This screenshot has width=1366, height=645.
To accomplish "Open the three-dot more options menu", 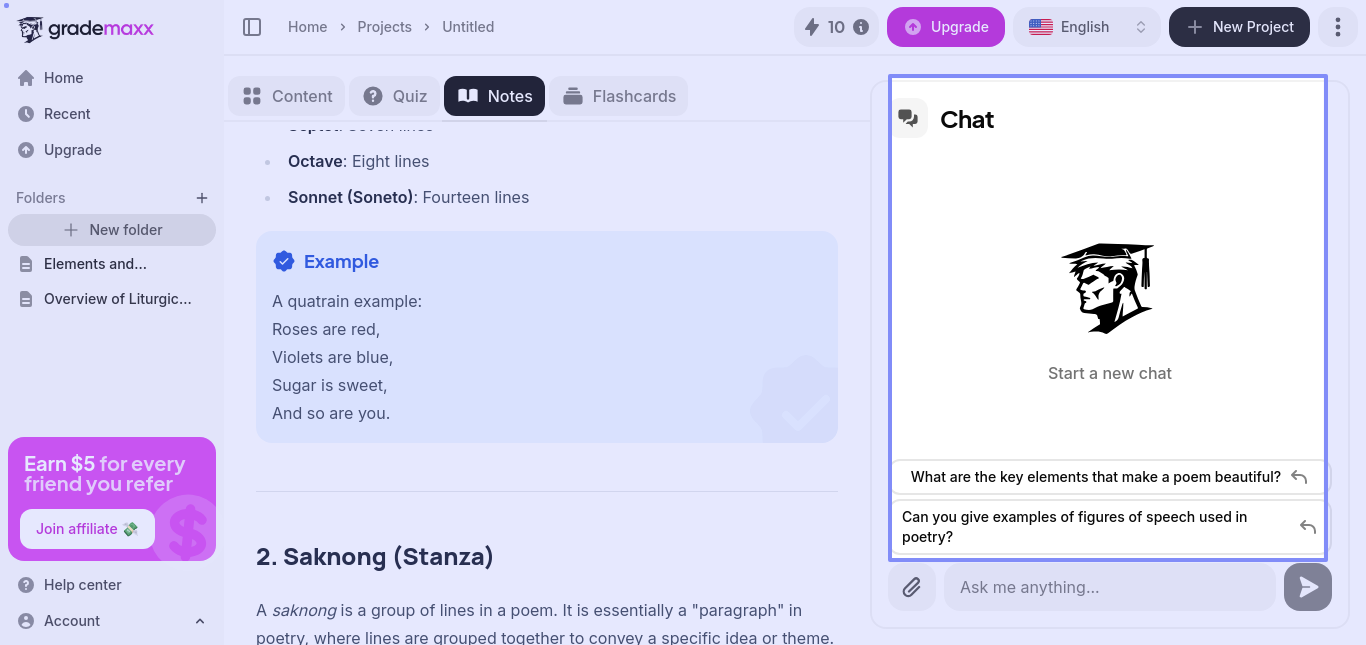I will click(x=1337, y=27).
